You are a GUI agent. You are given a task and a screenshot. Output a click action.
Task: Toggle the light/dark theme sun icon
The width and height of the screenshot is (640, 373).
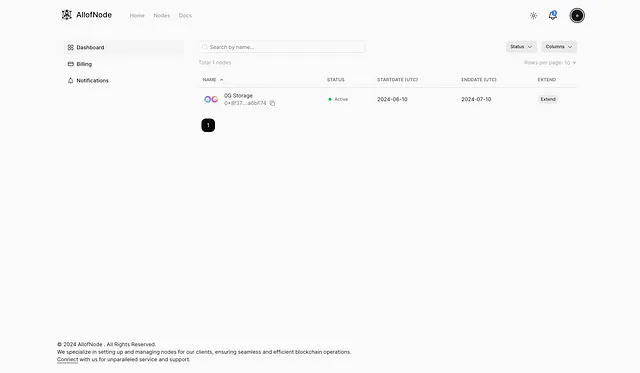(x=533, y=16)
